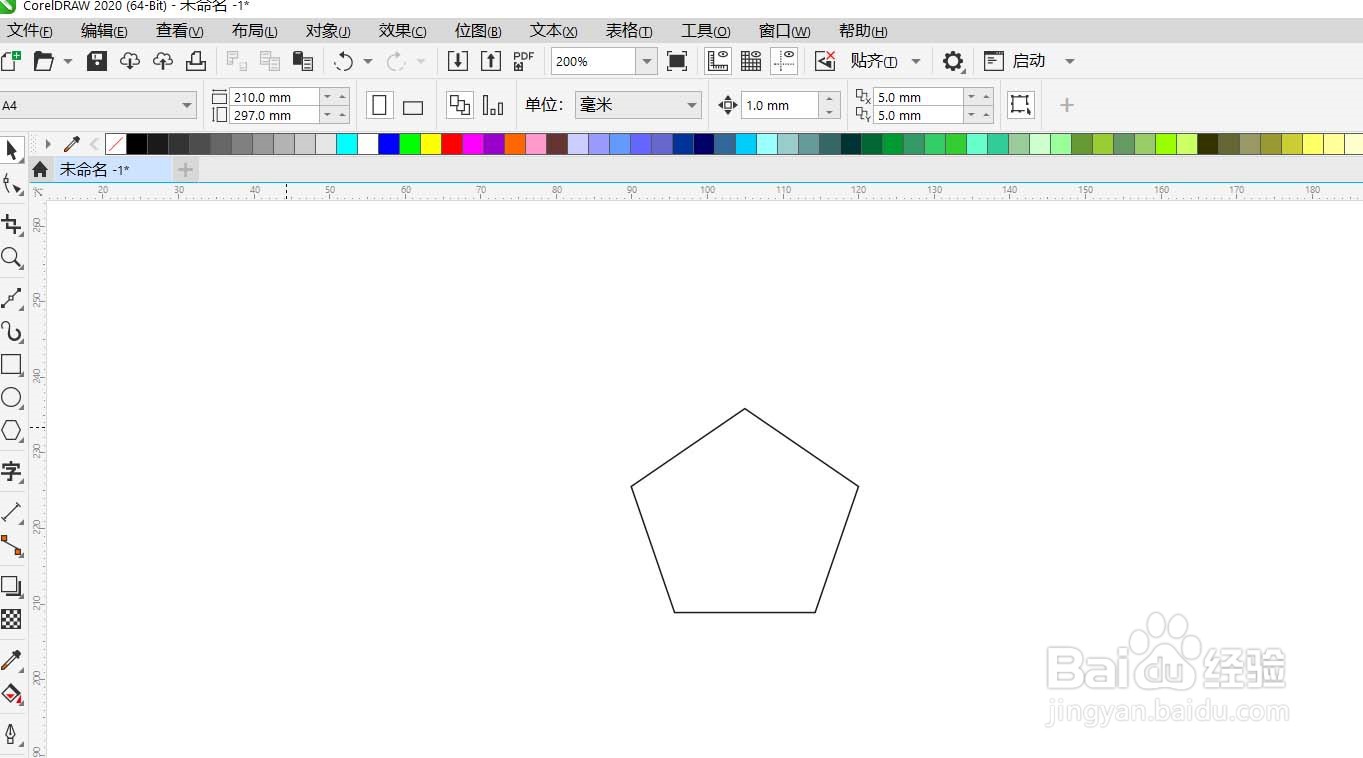Expand the Open recent files arrow

(68, 61)
